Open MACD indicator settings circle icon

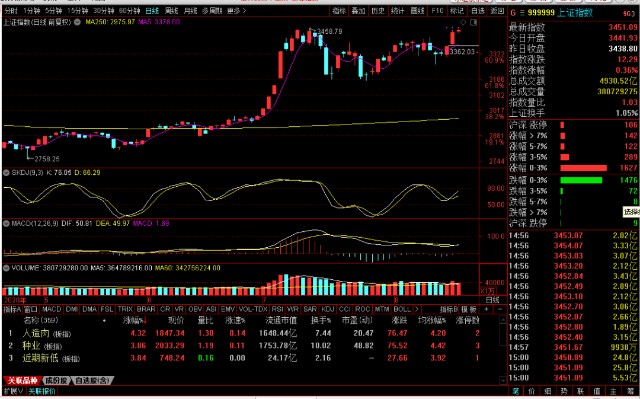coord(6,224)
